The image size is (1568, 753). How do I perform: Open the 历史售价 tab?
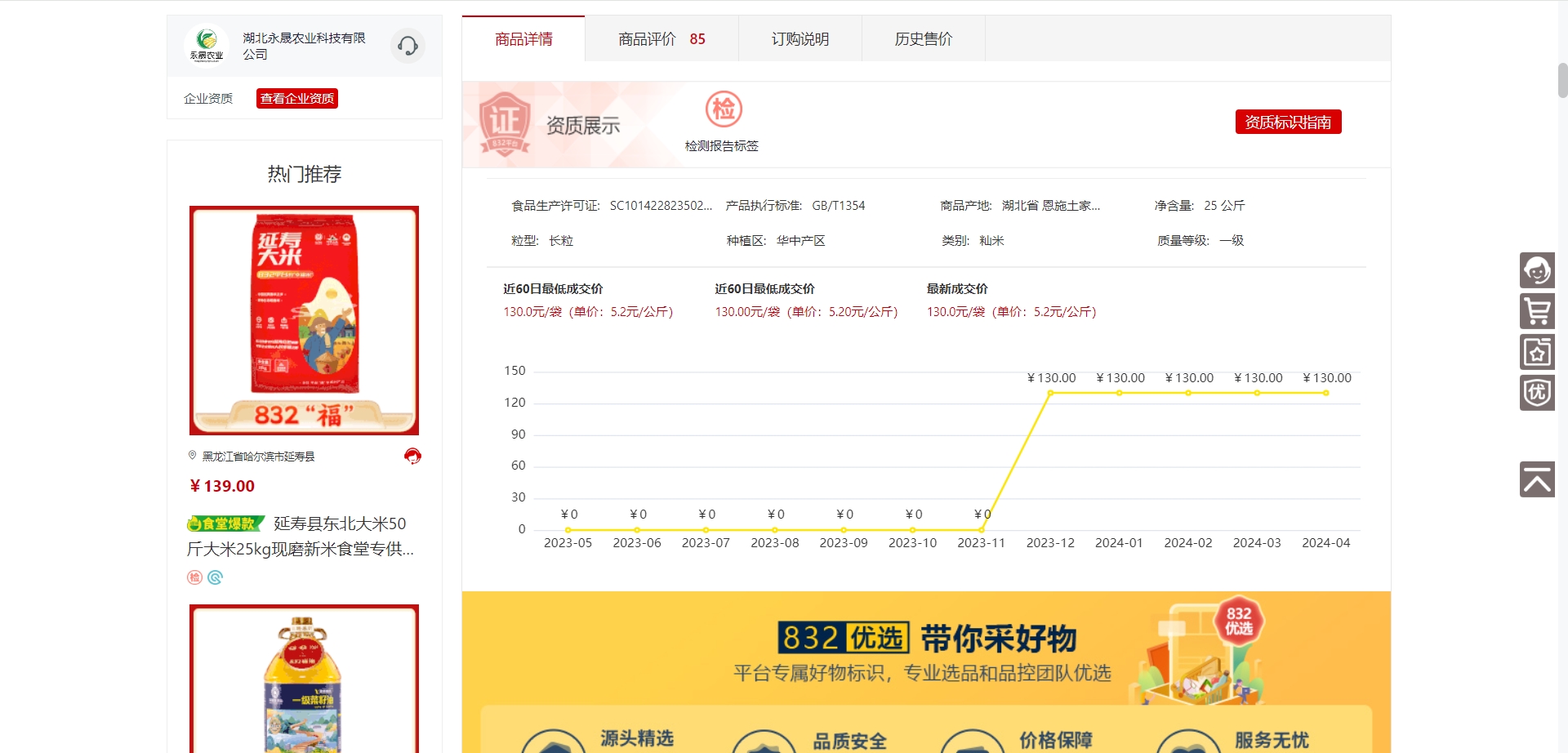tap(924, 38)
